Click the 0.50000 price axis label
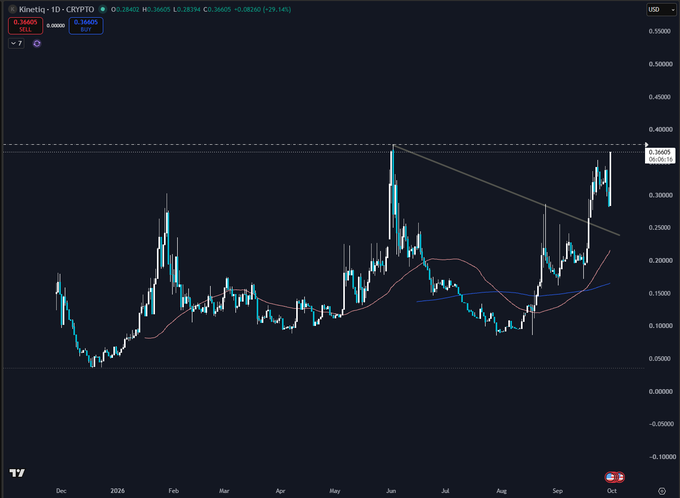 [660, 64]
